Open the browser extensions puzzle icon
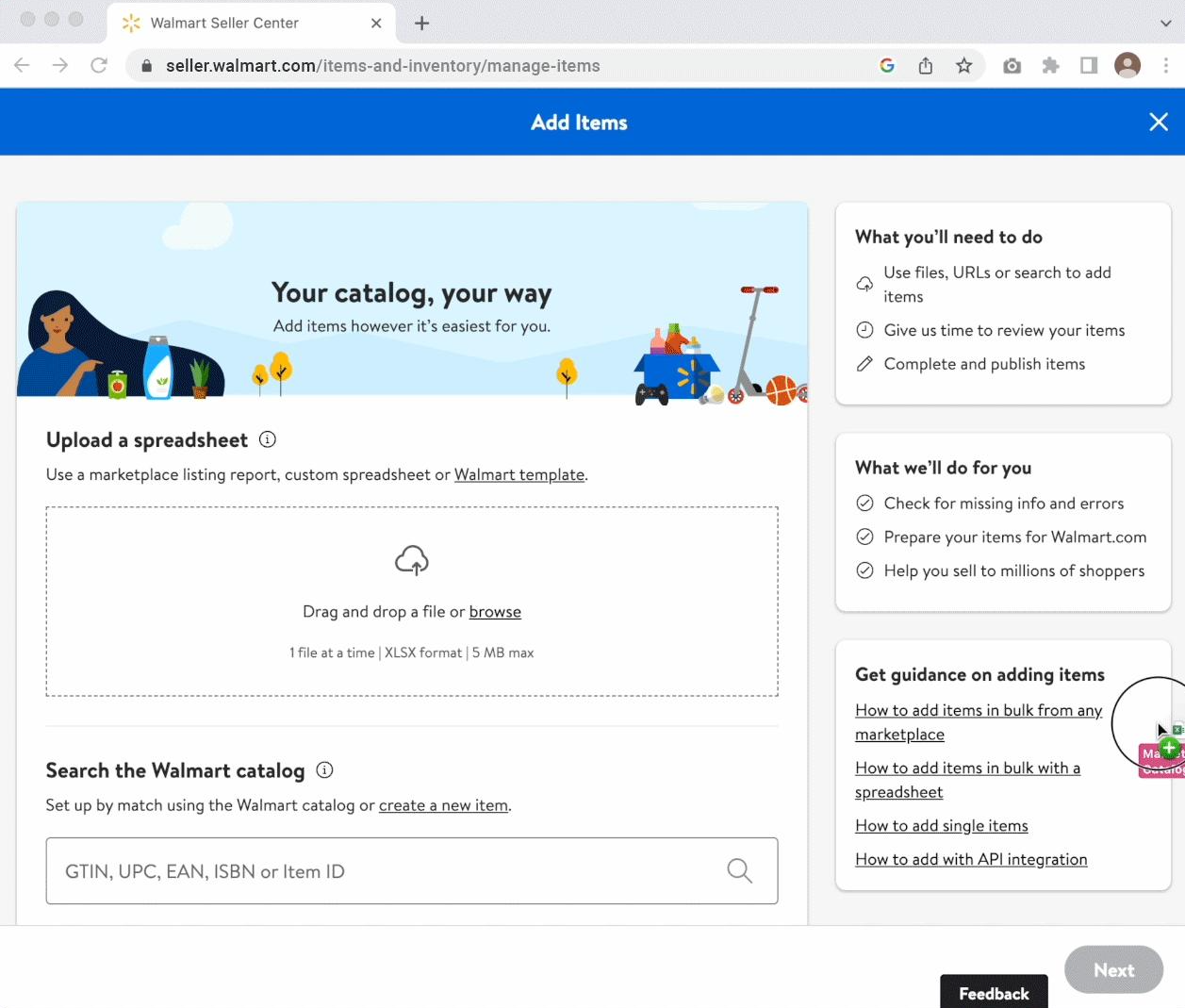The image size is (1185, 1008). point(1050,65)
